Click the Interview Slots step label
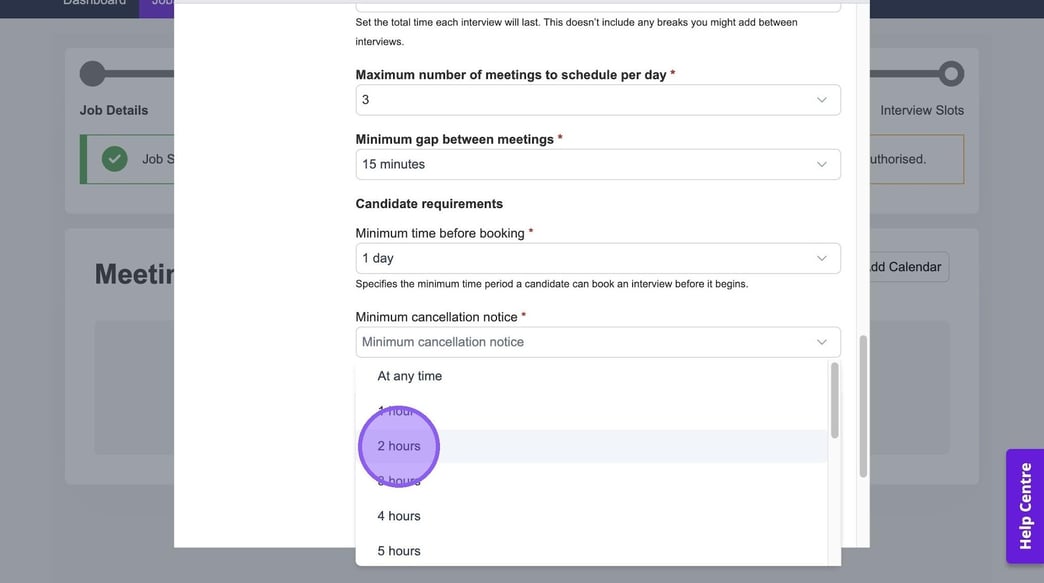Image resolution: width=1044 pixels, height=583 pixels. coord(921,110)
